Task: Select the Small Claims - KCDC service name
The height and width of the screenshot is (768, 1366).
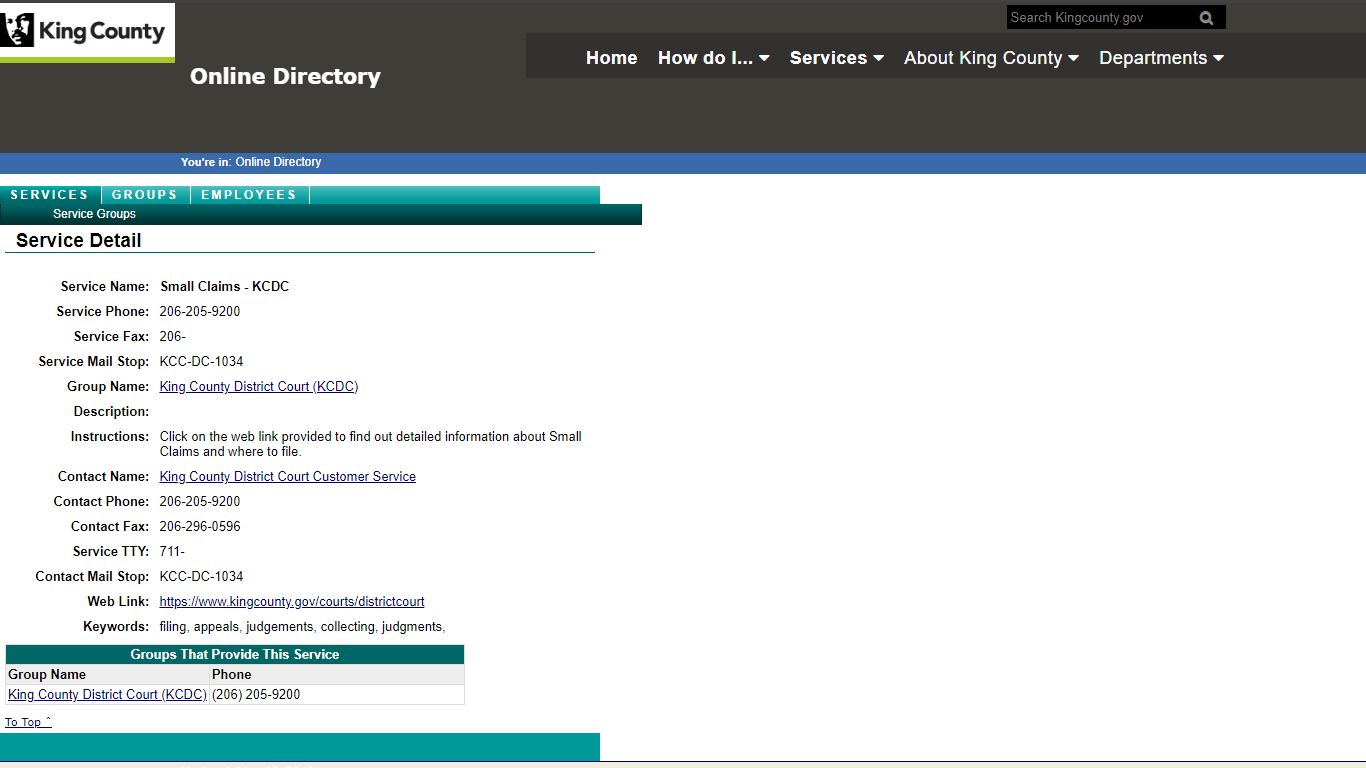Action: 225,287
